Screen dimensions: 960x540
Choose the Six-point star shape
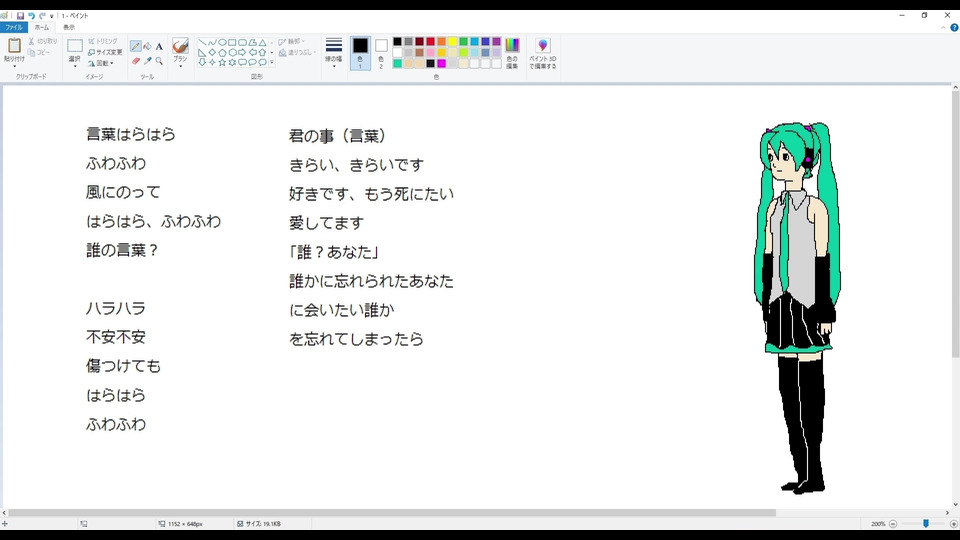coord(233,62)
